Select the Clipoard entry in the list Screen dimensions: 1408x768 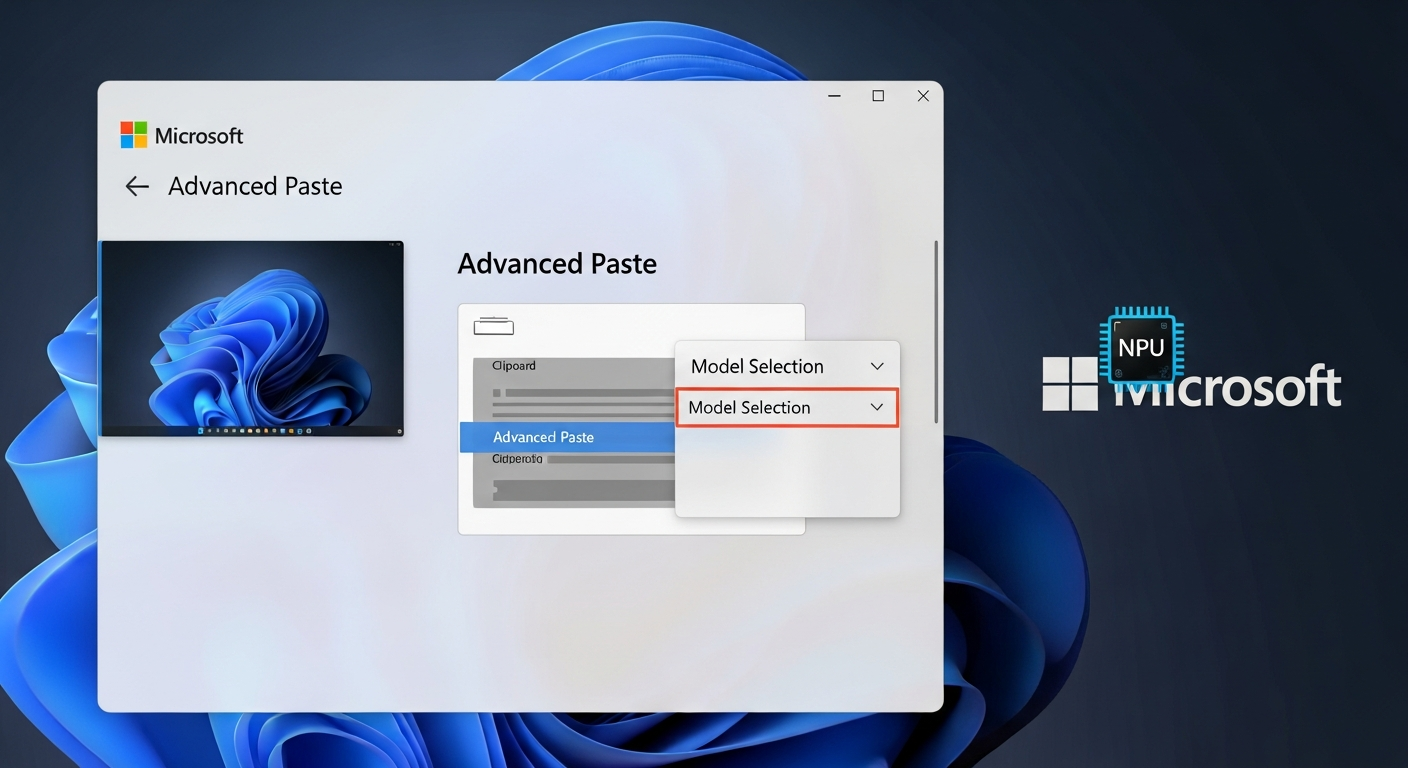click(x=514, y=366)
